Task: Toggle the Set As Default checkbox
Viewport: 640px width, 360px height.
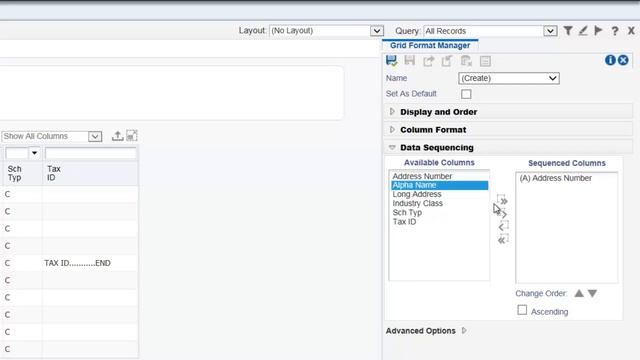Action: pos(466,94)
